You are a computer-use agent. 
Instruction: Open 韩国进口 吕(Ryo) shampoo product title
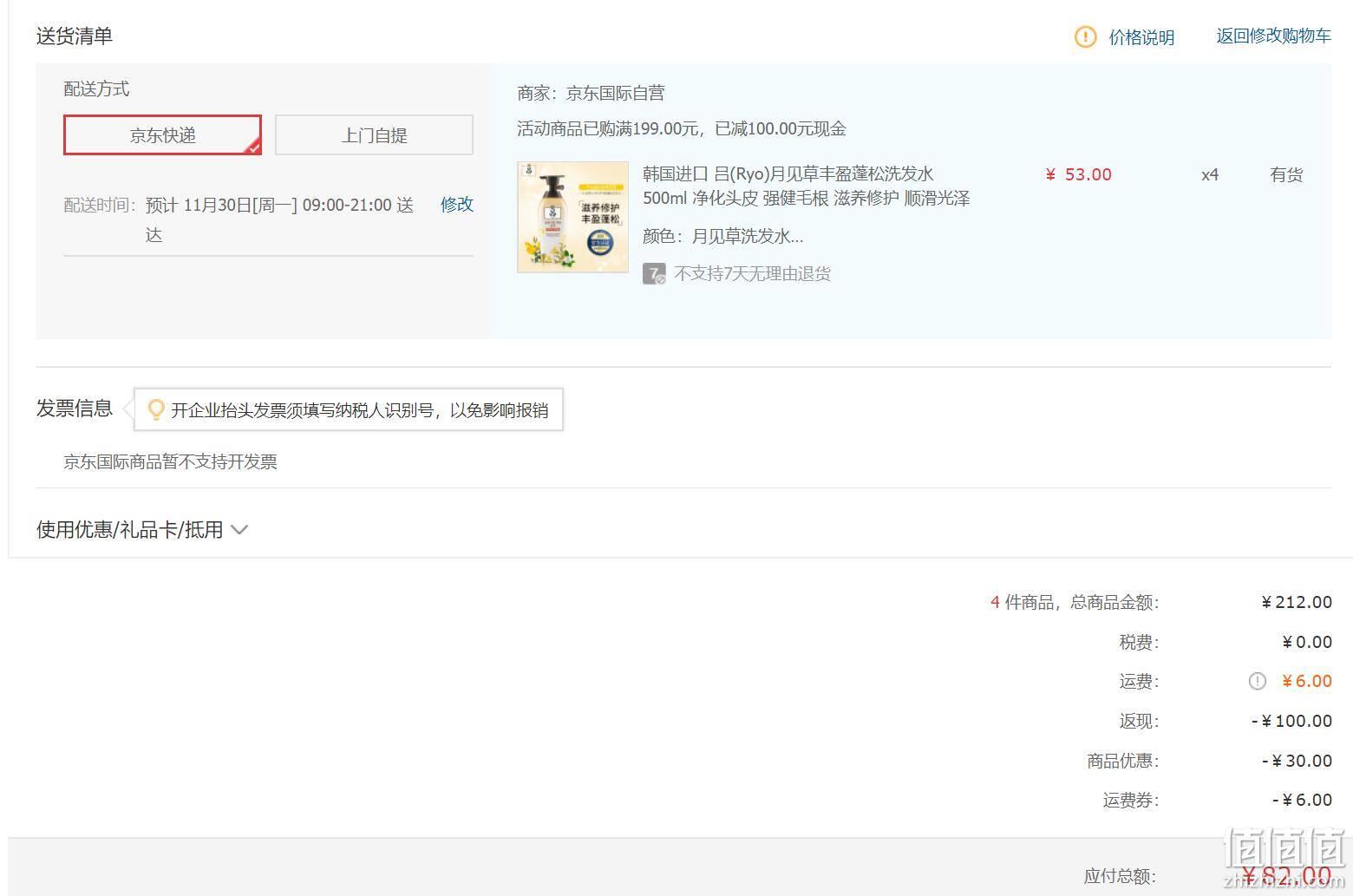[806, 186]
